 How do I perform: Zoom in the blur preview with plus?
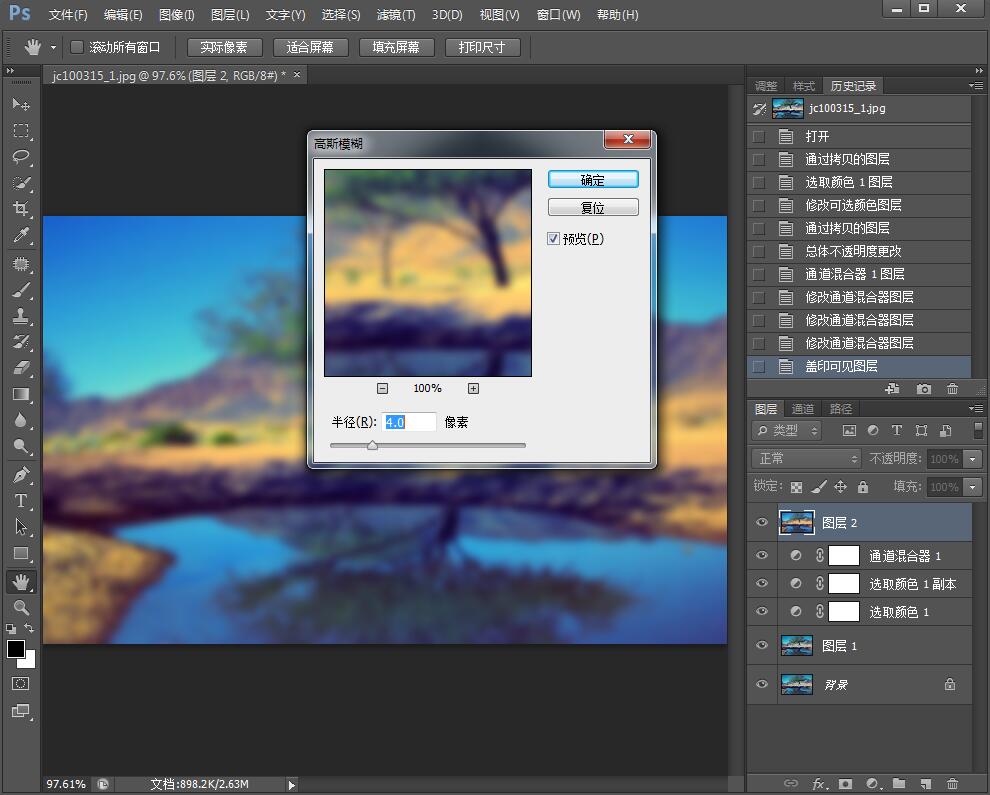pos(473,388)
